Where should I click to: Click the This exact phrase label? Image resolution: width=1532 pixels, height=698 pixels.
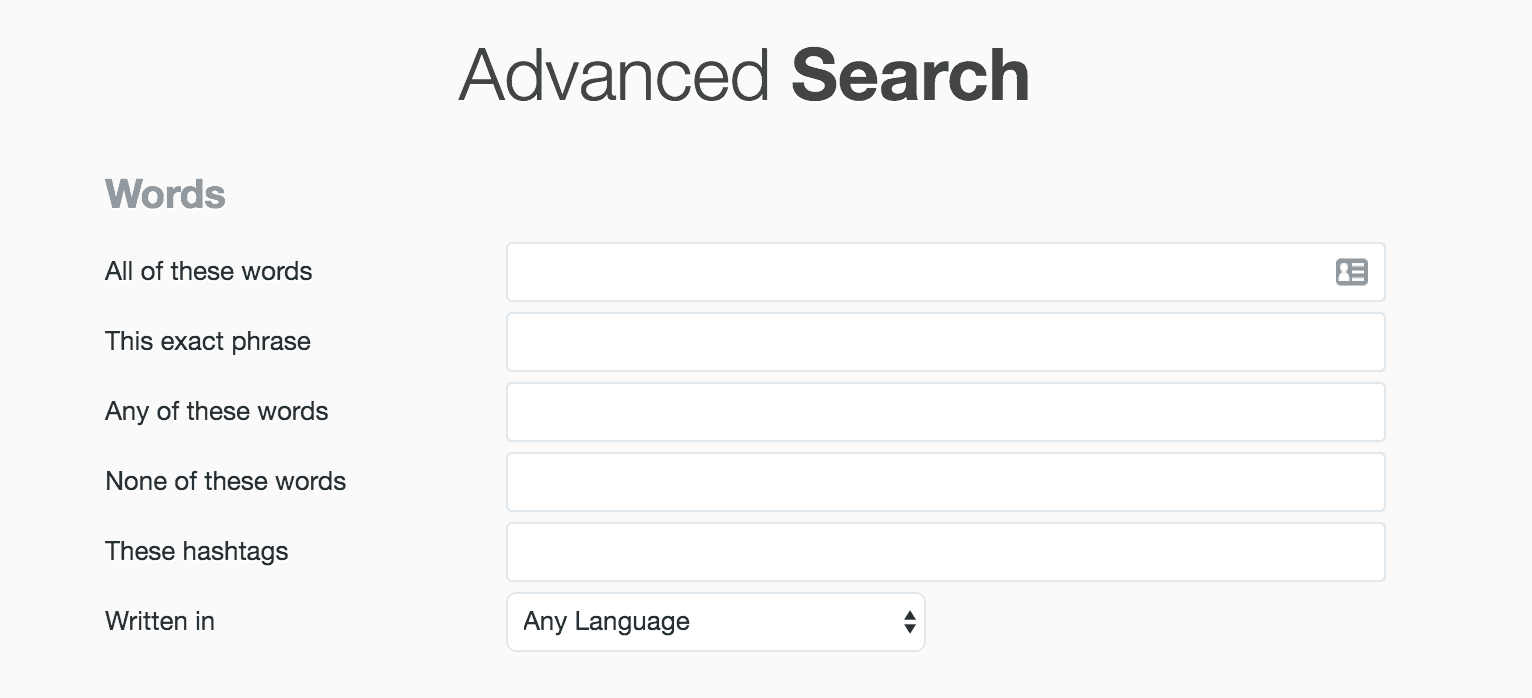click(x=207, y=341)
